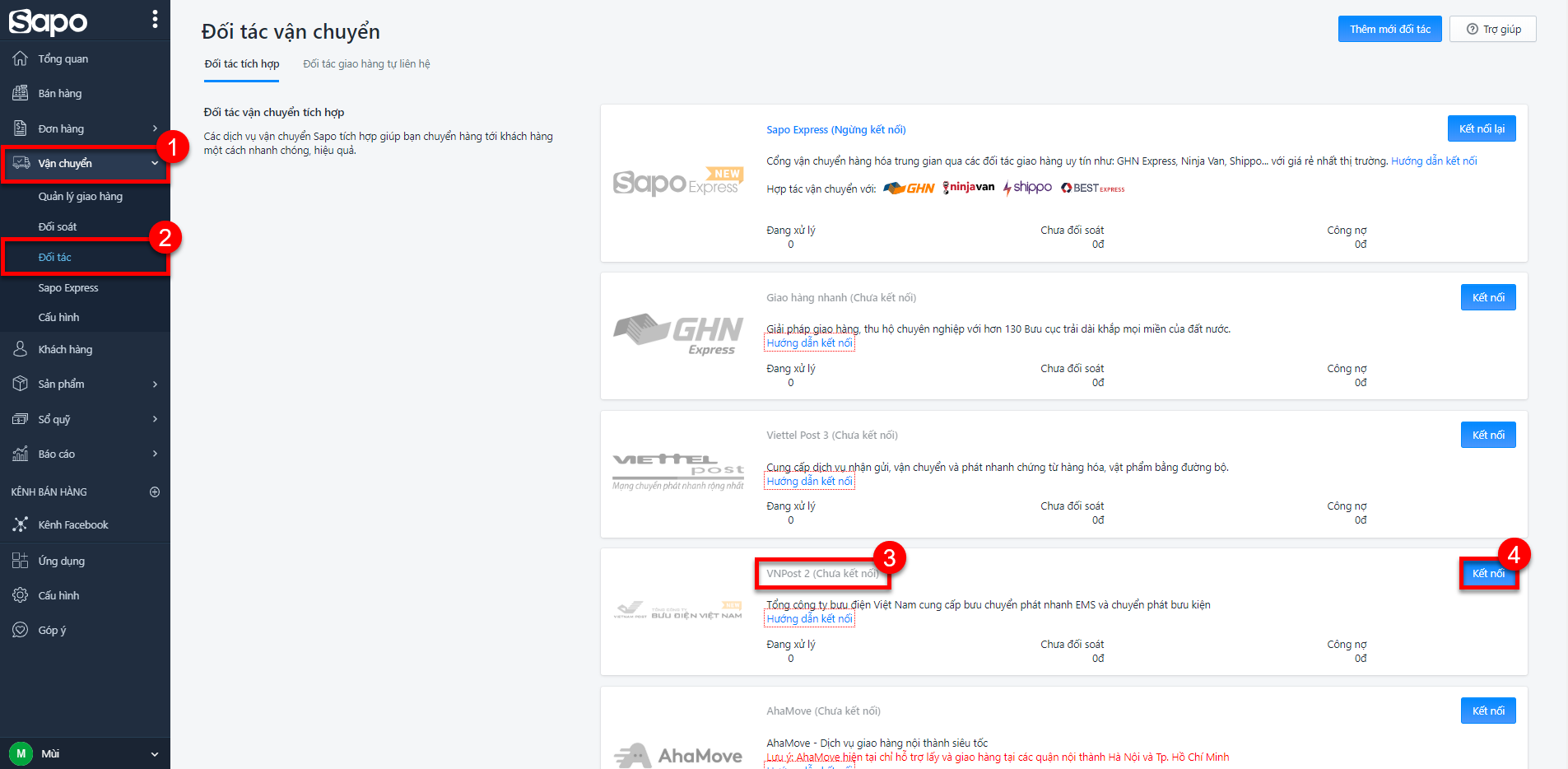Open Sapo Express Hướng dẫn kết nối link

(1434, 161)
